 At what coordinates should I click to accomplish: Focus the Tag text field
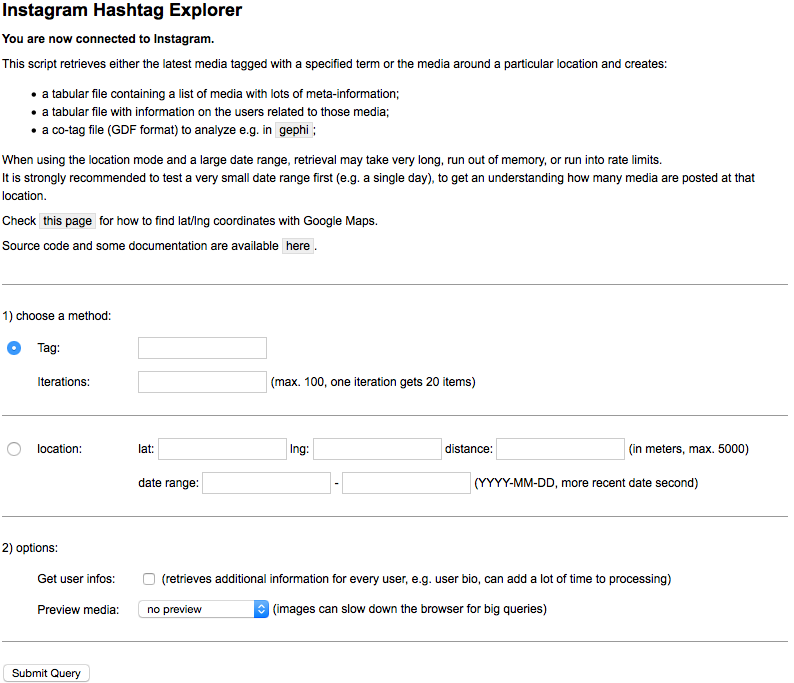tap(202, 348)
